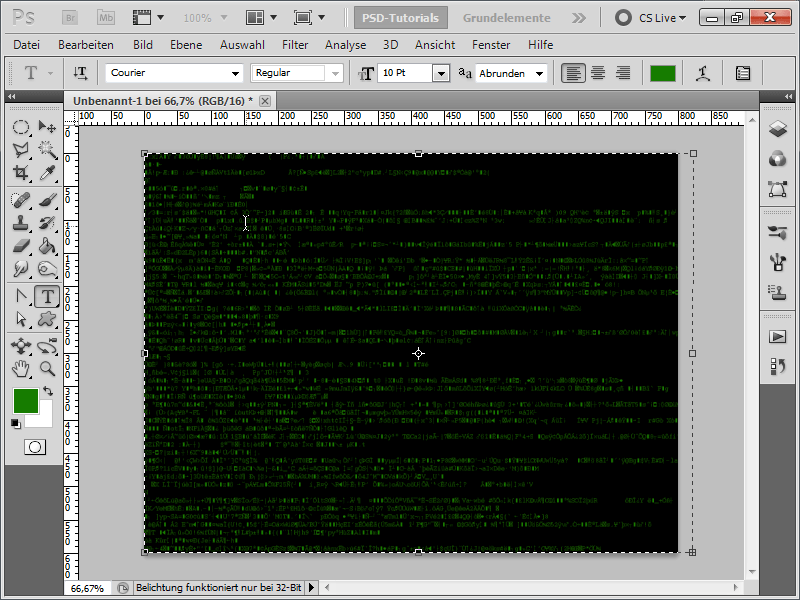
Task: Close the Unbenannt-1 document tab
Action: pyautogui.click(x=265, y=101)
